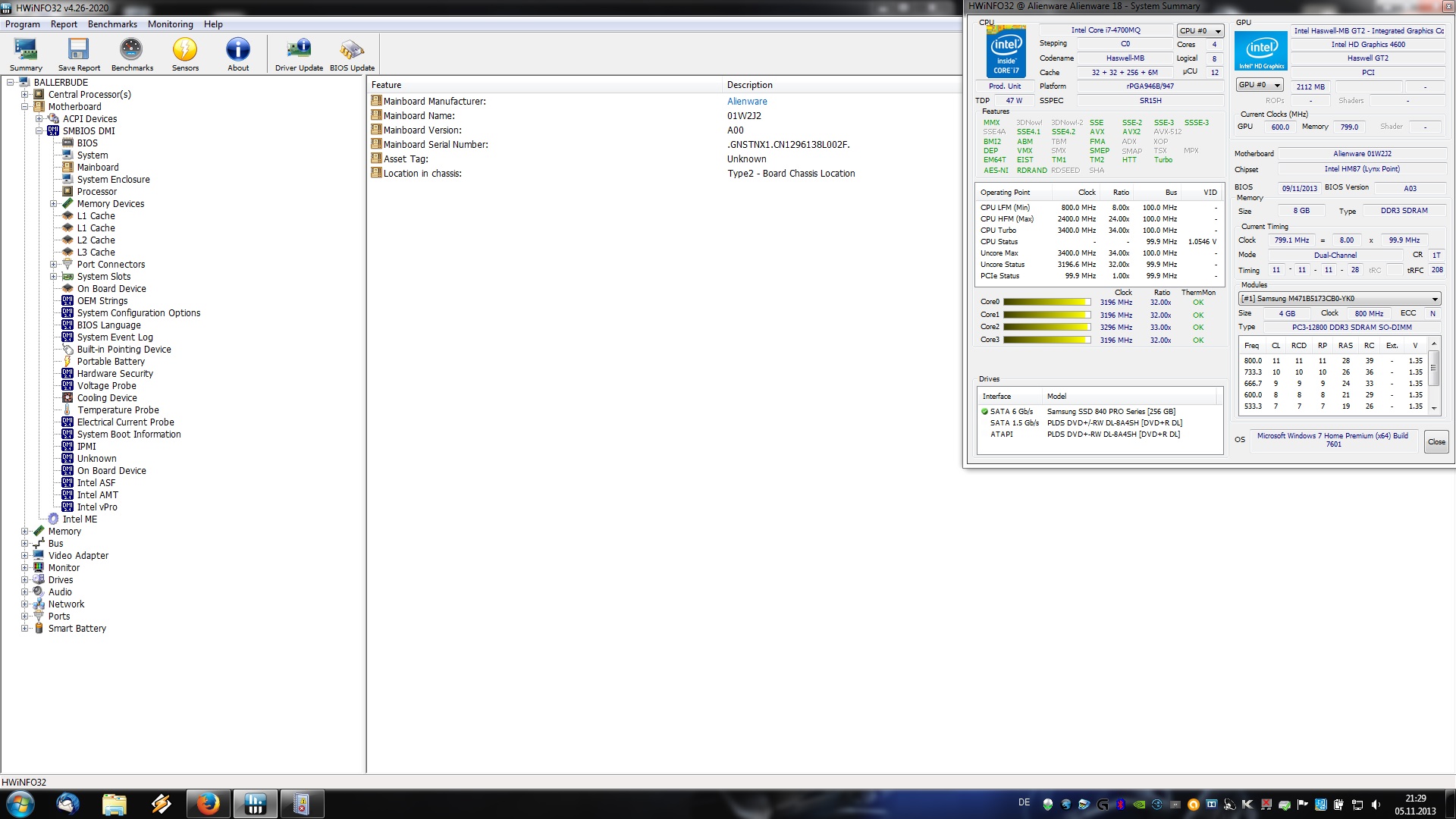The image size is (1456, 819).
Task: Select the L1 Cache chip icon first row
Action: (x=67, y=216)
